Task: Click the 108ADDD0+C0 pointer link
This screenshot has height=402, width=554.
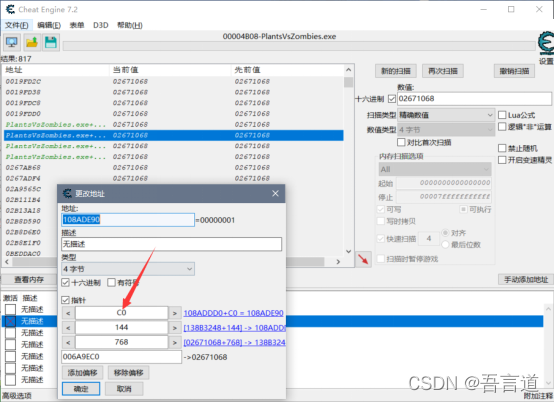Action: click(234, 313)
